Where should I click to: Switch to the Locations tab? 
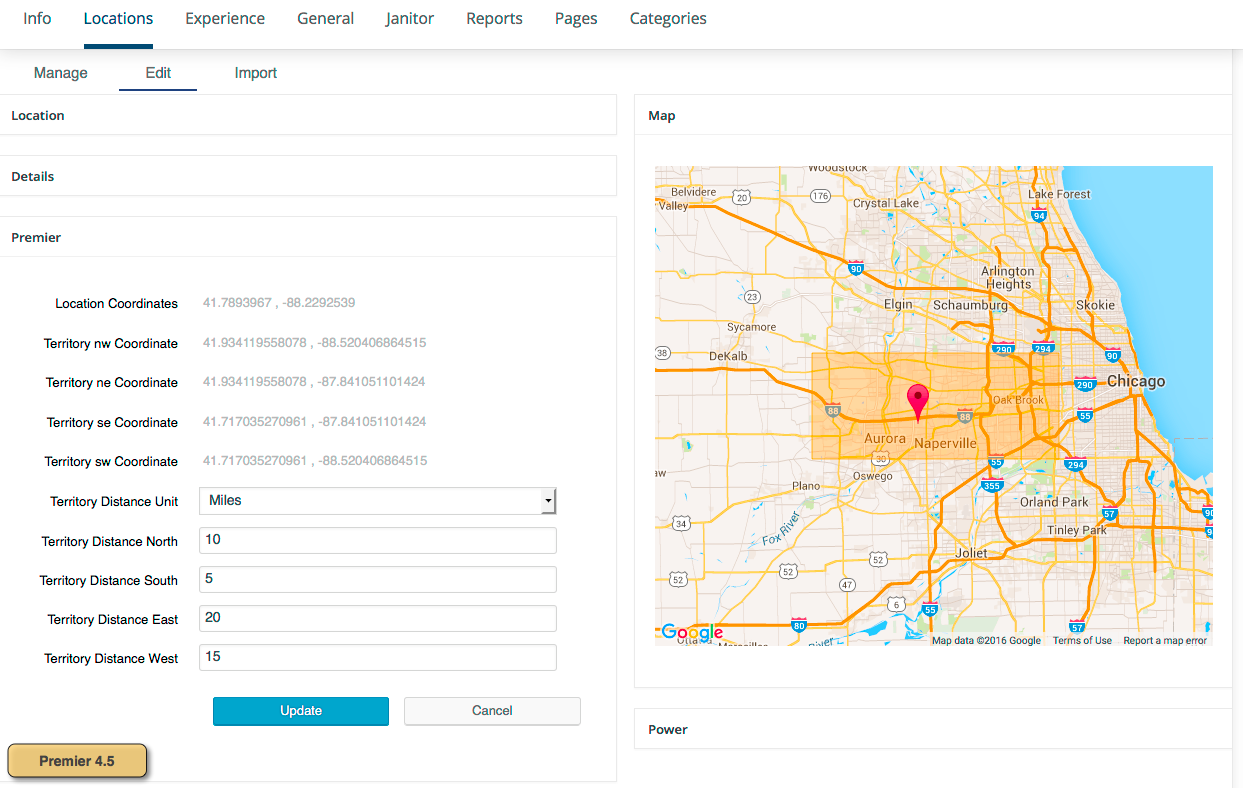118,19
